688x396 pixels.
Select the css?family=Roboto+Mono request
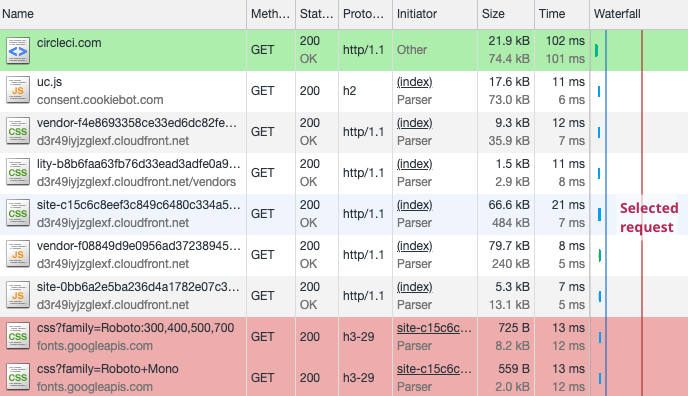pos(108,369)
